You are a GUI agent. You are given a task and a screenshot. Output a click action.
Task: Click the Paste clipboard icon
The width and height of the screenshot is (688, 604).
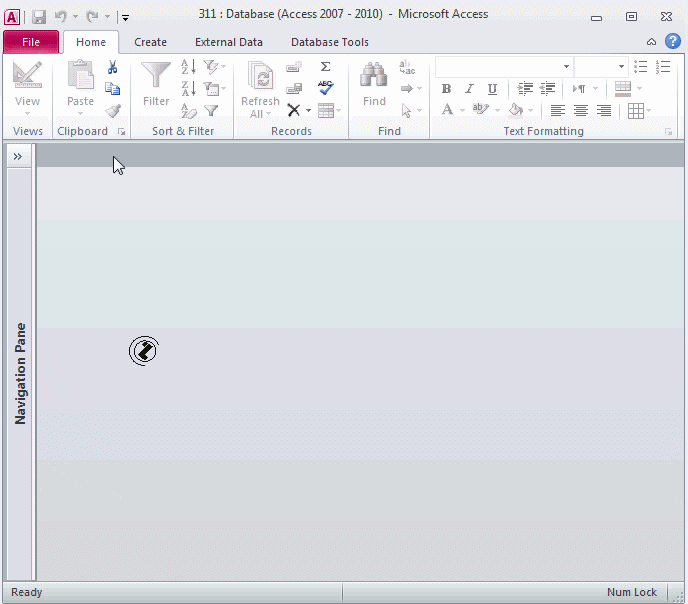tap(80, 78)
